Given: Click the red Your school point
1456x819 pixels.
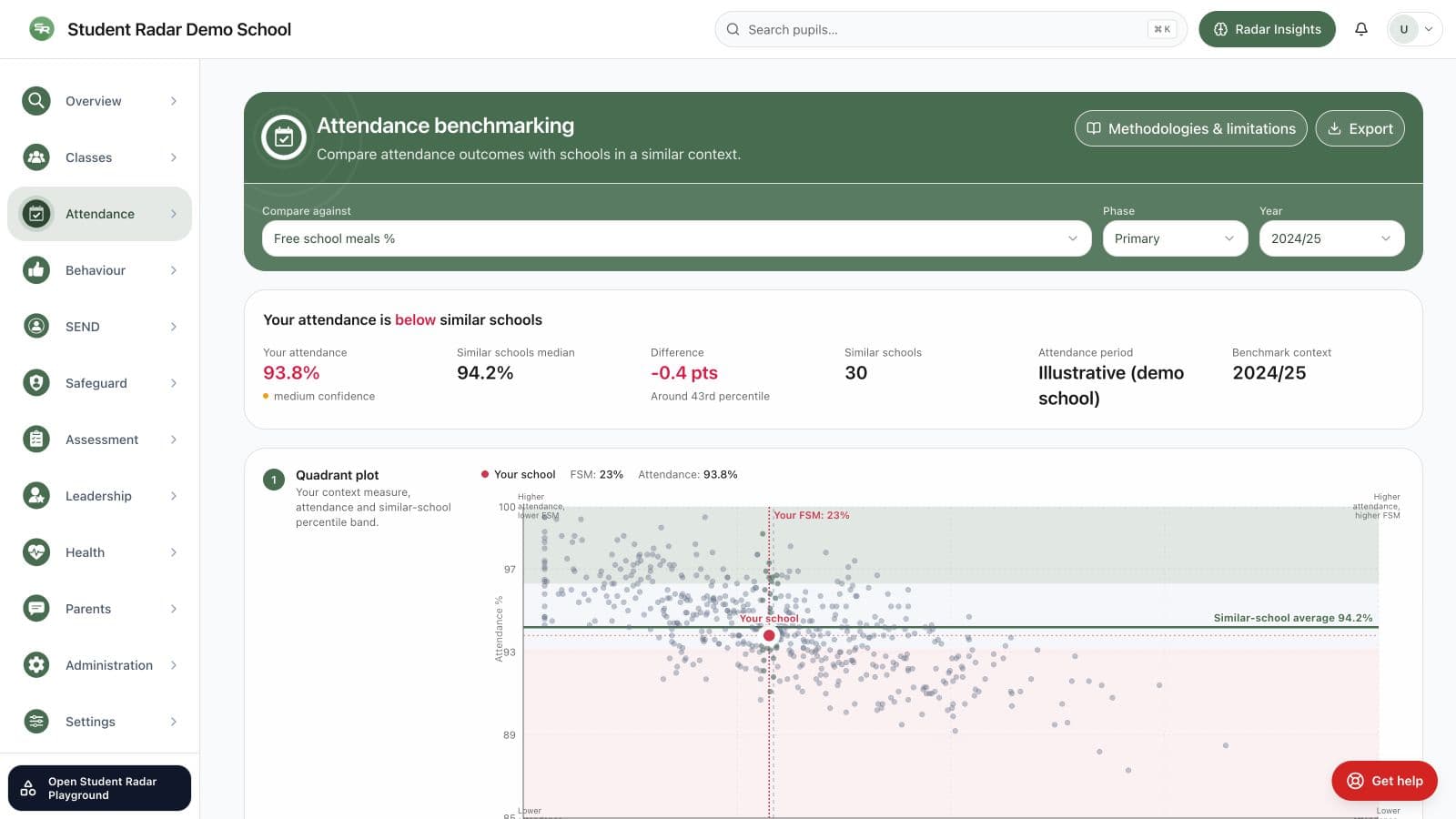Looking at the screenshot, I should point(769,635).
